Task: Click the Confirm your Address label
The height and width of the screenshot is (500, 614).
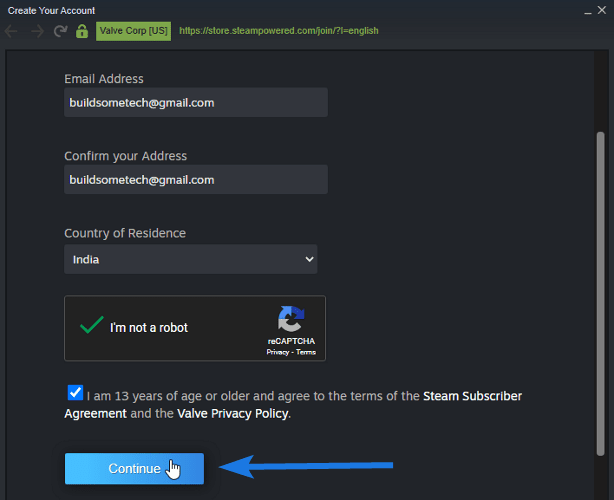Action: click(x=126, y=156)
